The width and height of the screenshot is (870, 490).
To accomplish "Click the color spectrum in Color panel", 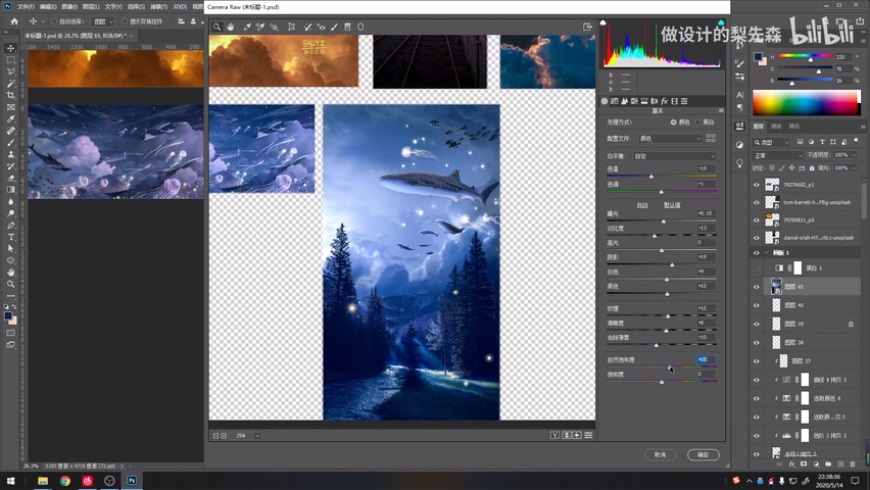I will (x=806, y=103).
